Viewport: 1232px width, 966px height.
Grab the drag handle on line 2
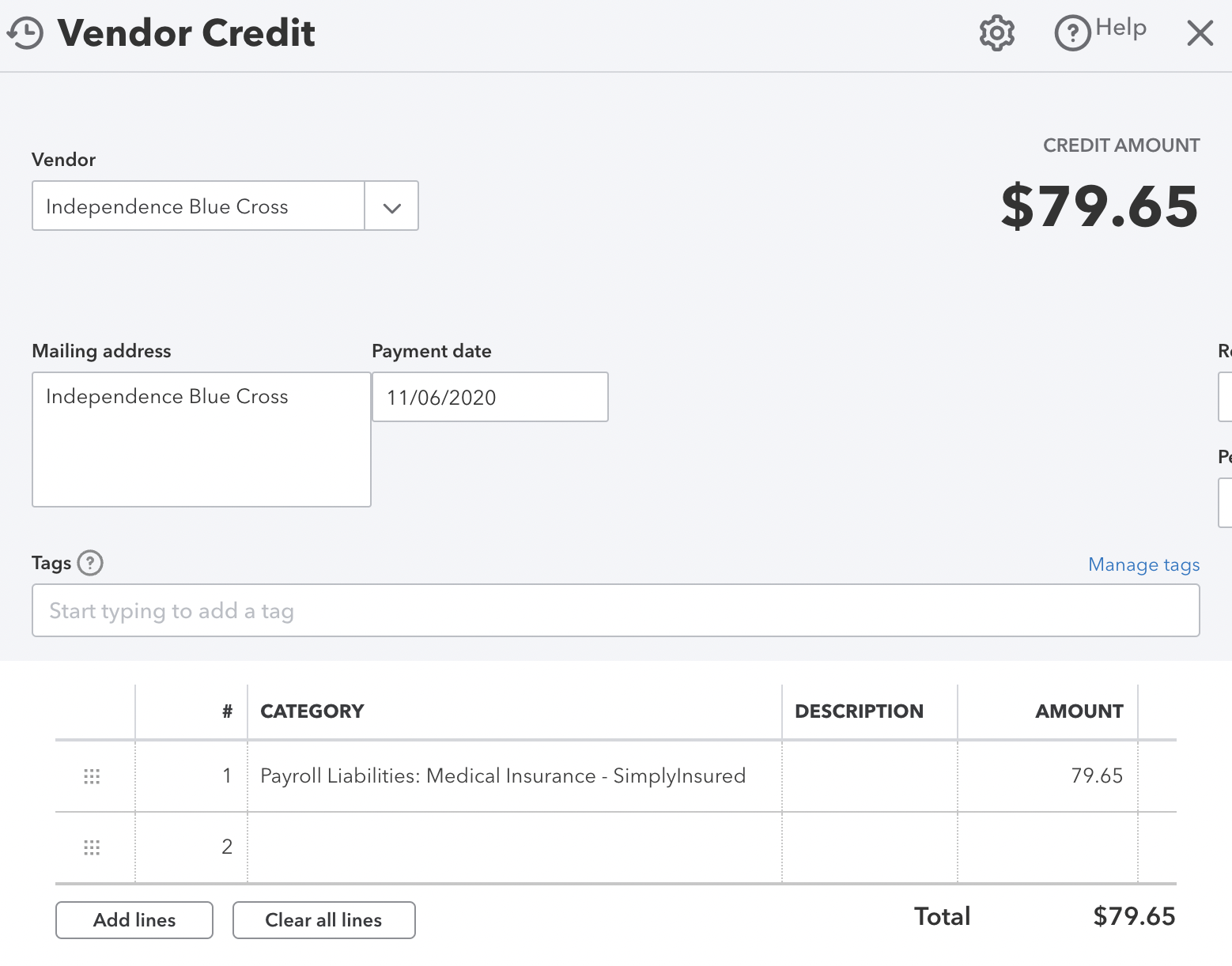tap(92, 847)
